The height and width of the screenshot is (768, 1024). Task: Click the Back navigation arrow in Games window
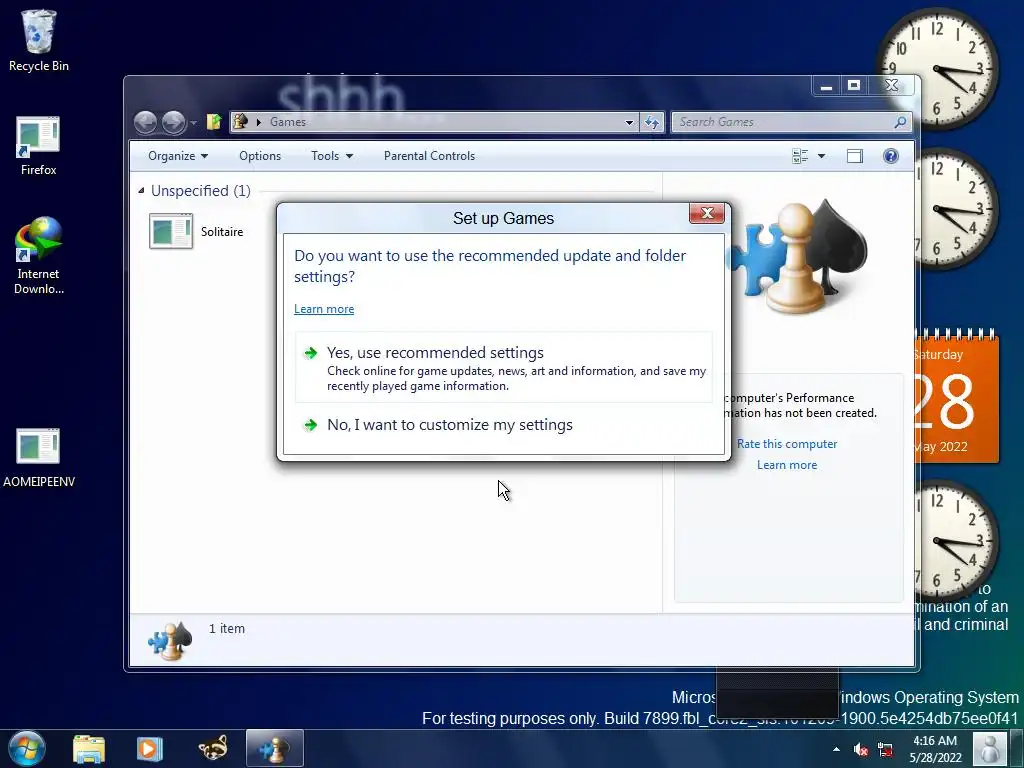(x=145, y=122)
